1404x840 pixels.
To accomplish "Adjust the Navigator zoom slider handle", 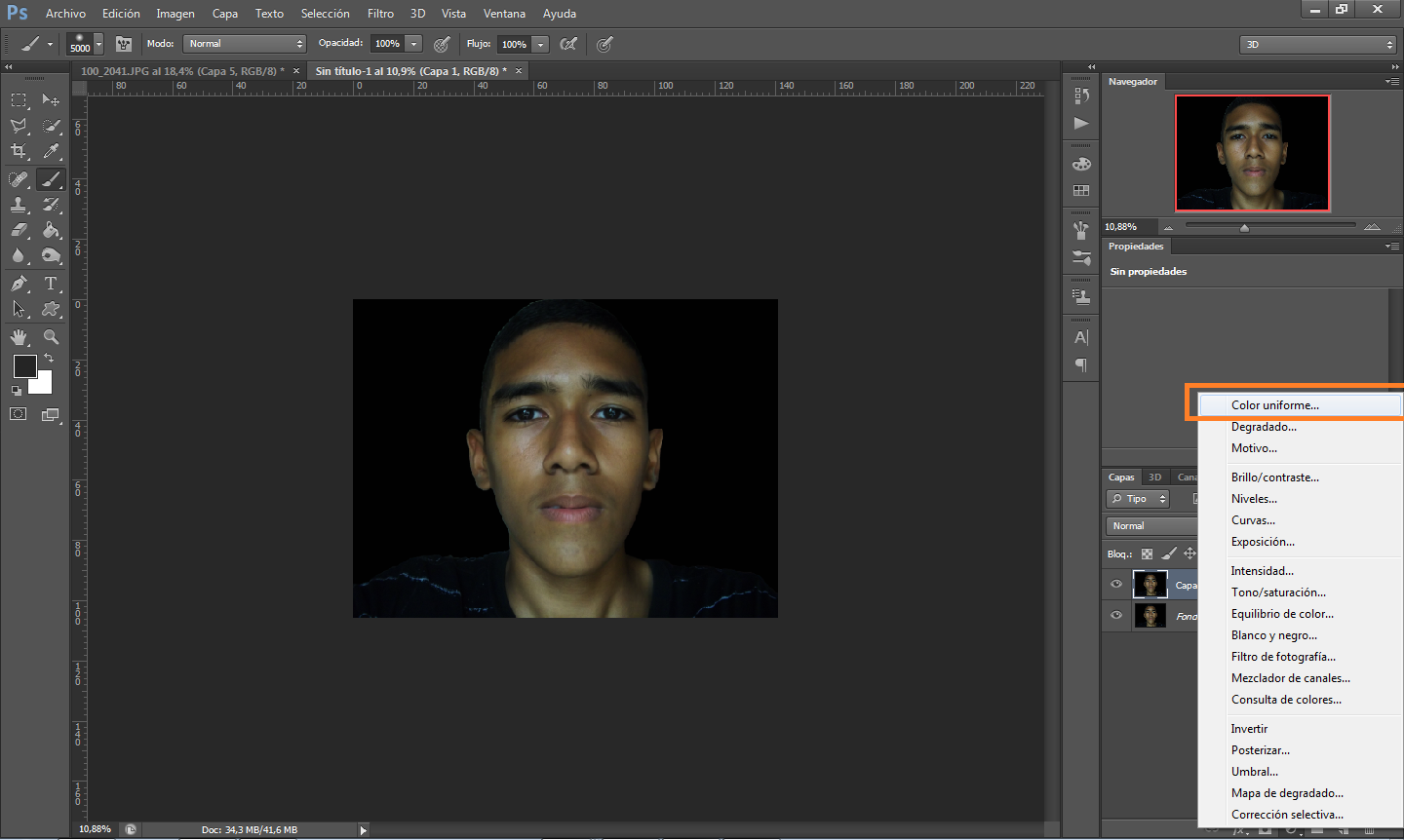I will [x=1244, y=227].
